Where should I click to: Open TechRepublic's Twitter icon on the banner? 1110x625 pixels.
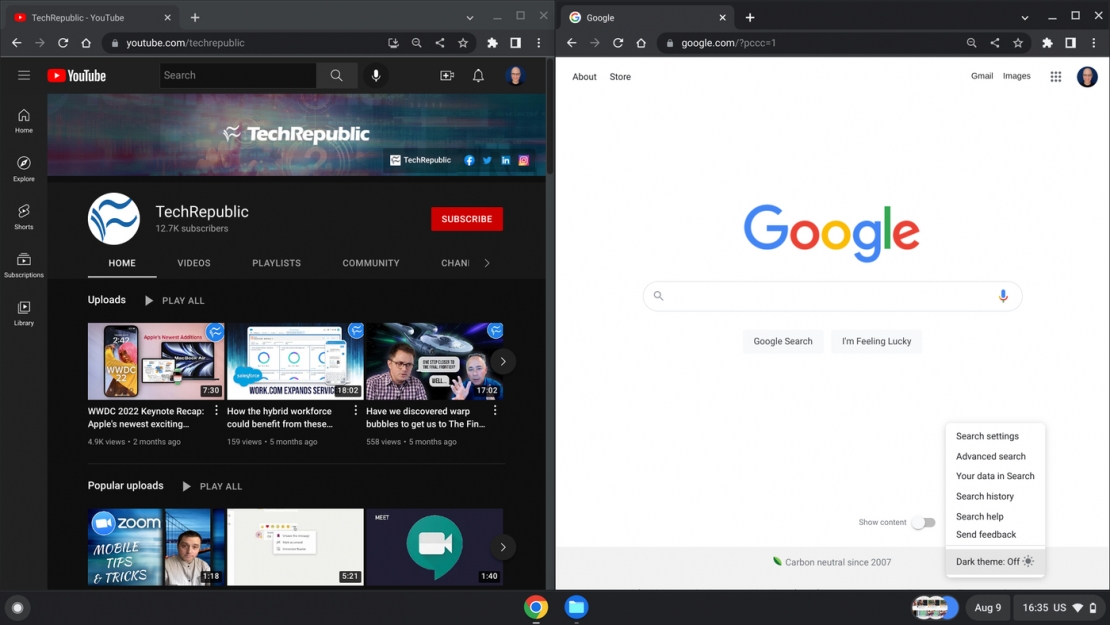[x=486, y=159]
